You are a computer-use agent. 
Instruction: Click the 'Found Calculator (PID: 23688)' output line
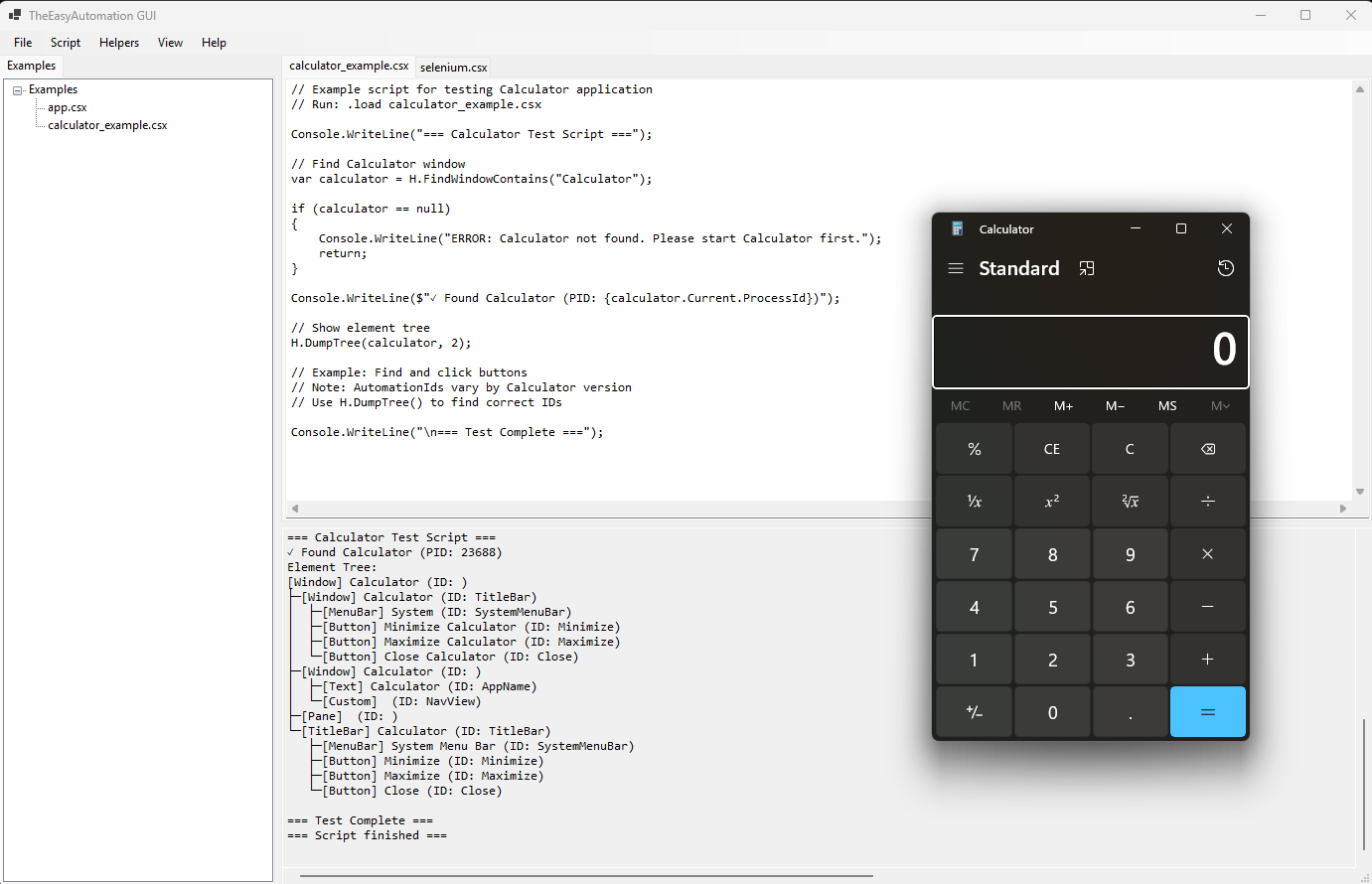click(394, 552)
